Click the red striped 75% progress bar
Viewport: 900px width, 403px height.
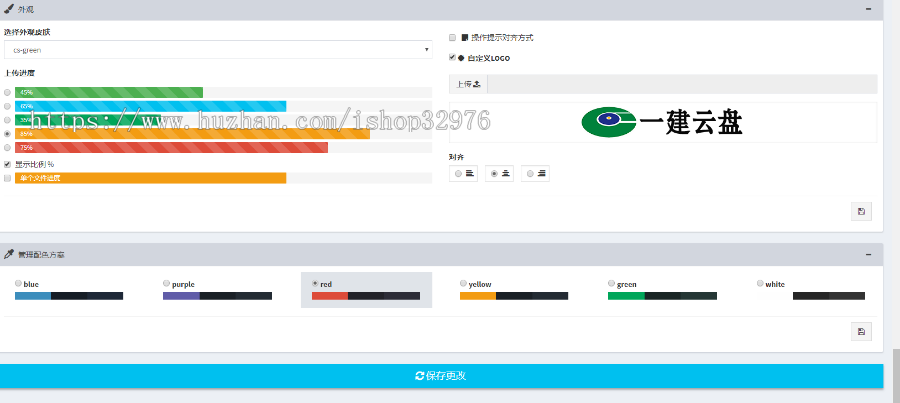click(172, 148)
